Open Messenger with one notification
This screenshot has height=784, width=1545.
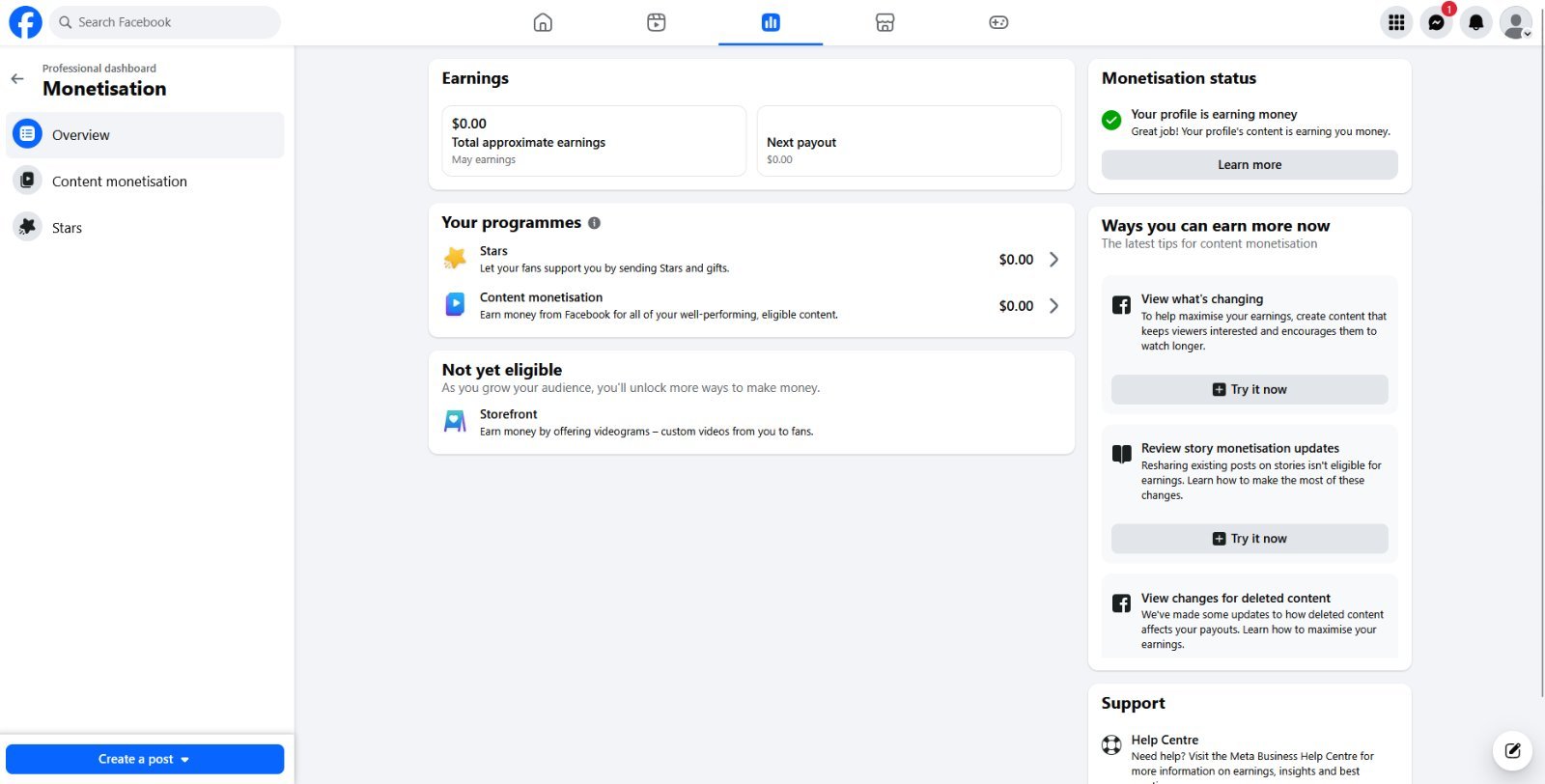[1437, 22]
